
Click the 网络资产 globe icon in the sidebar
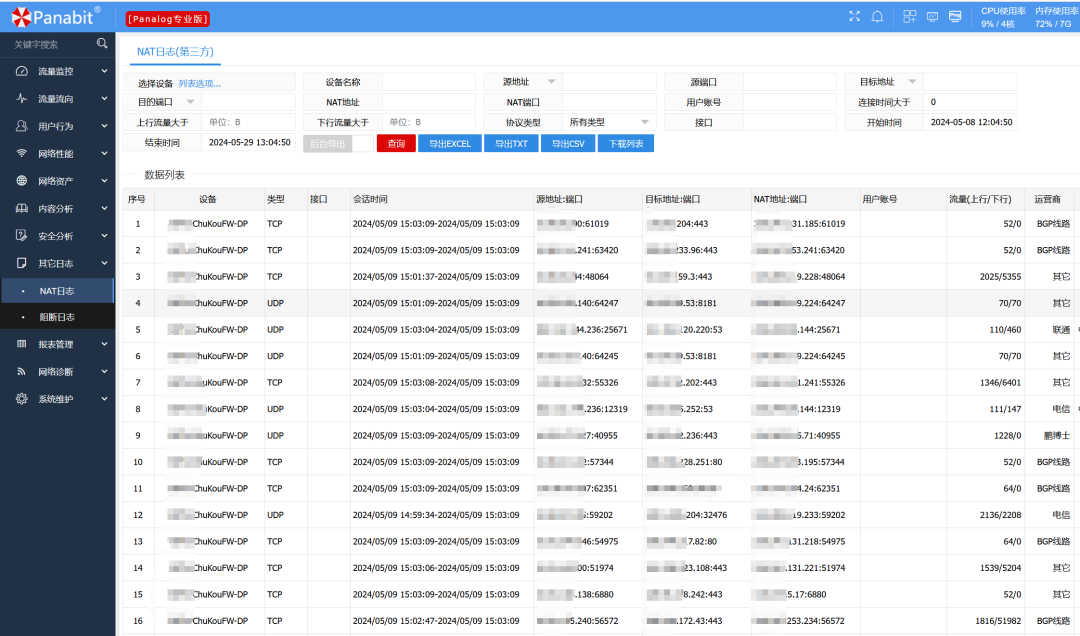(x=21, y=181)
